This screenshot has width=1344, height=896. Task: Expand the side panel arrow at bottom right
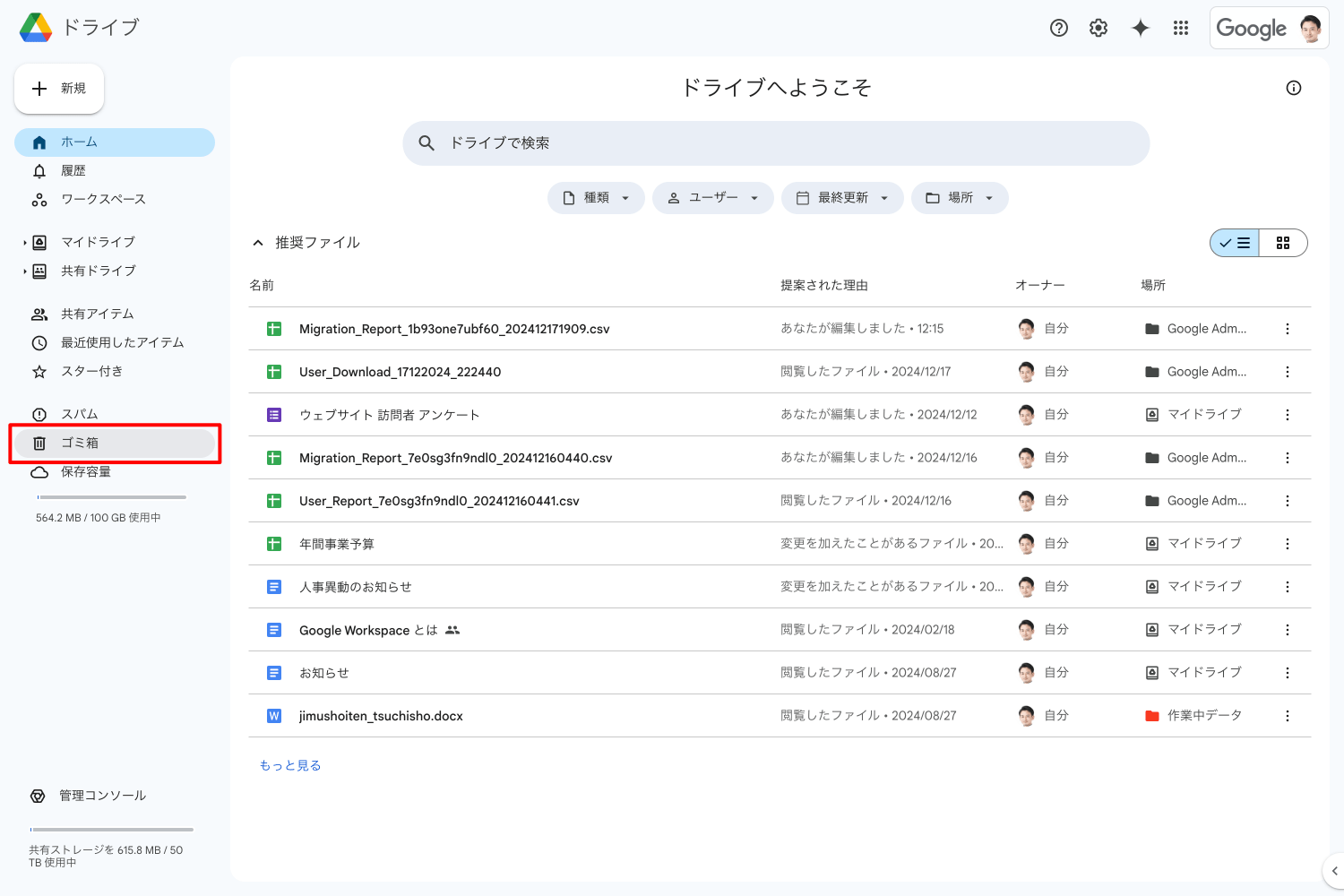(x=1334, y=871)
